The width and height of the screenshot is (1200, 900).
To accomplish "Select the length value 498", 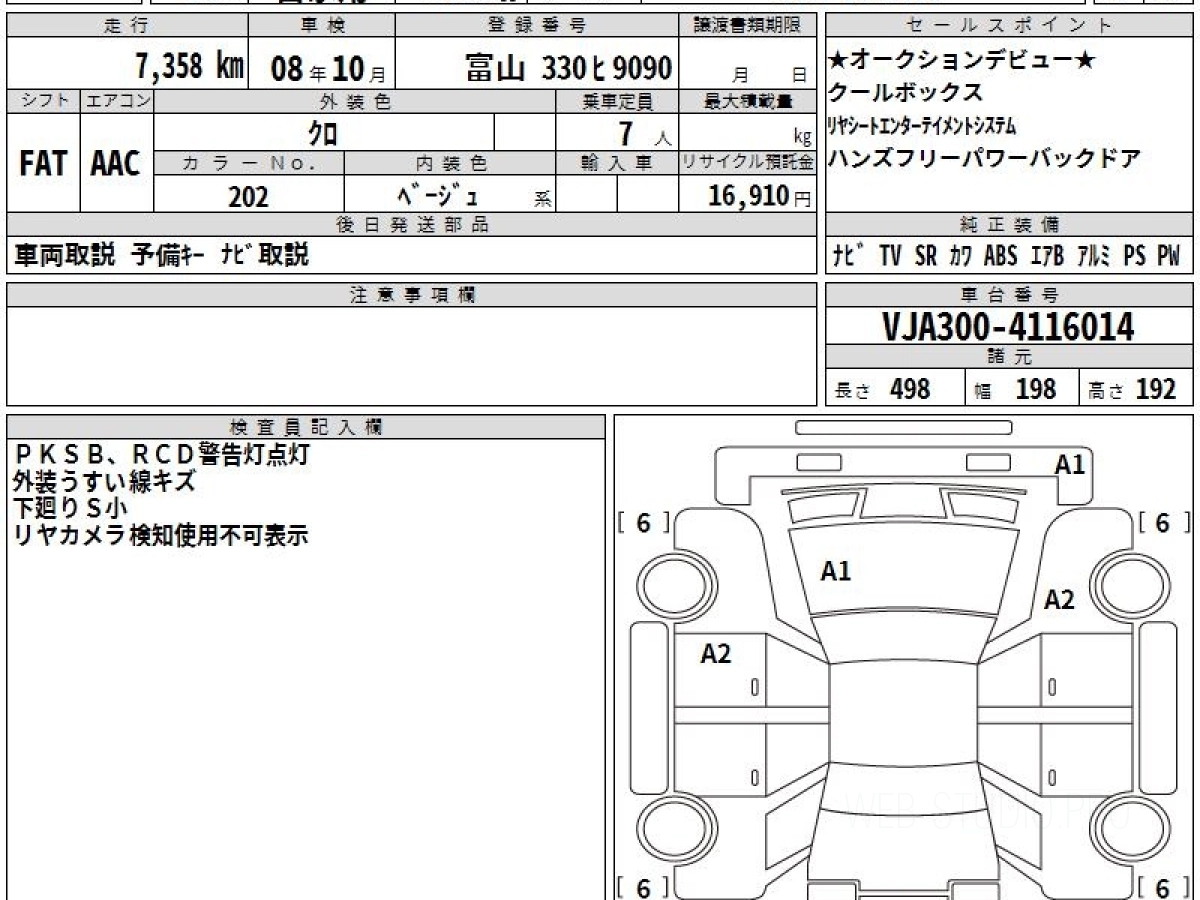I will point(910,389).
